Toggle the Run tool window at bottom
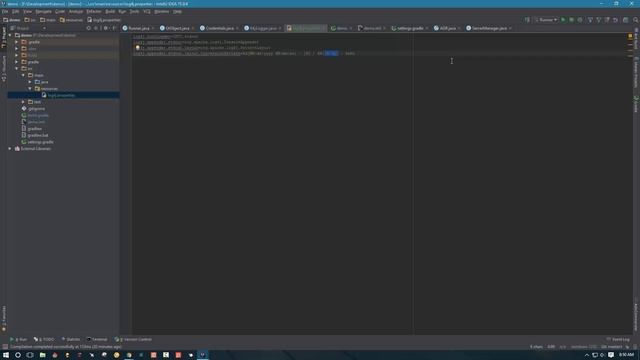This screenshot has width=640, height=360. pos(19,339)
